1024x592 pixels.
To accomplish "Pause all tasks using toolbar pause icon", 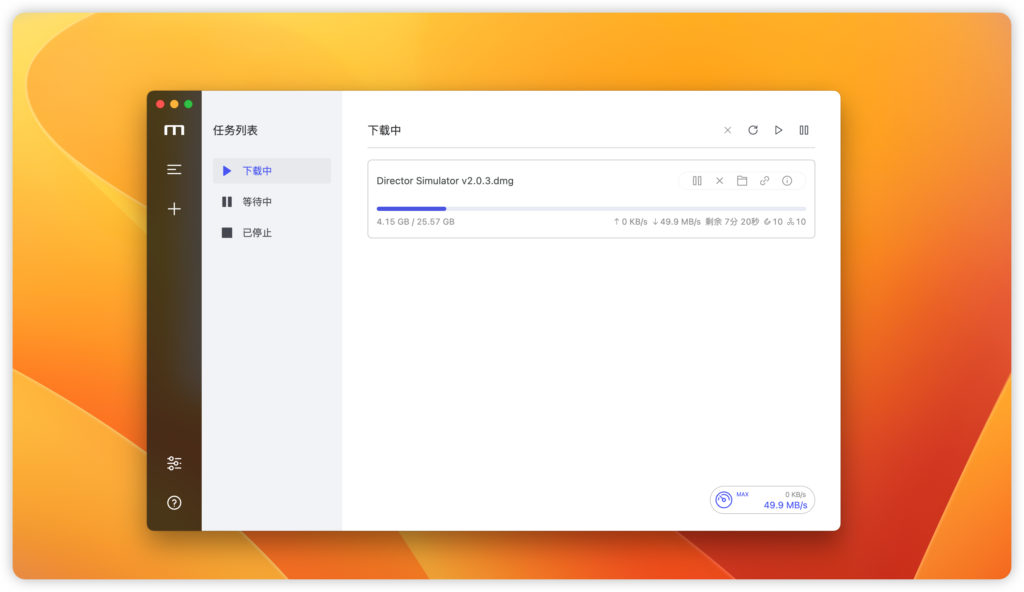I will click(804, 130).
